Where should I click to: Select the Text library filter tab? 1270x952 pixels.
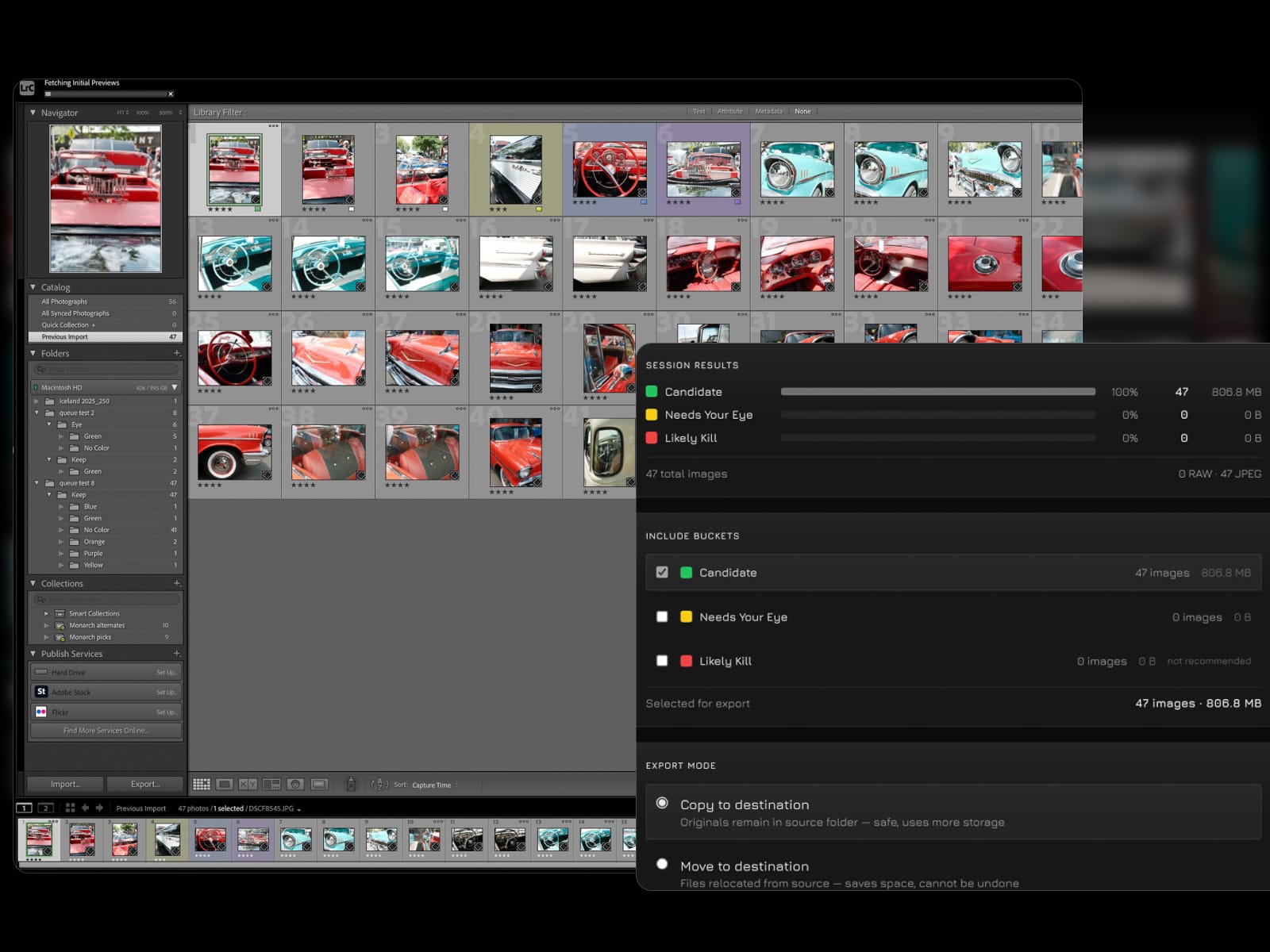[x=698, y=112]
